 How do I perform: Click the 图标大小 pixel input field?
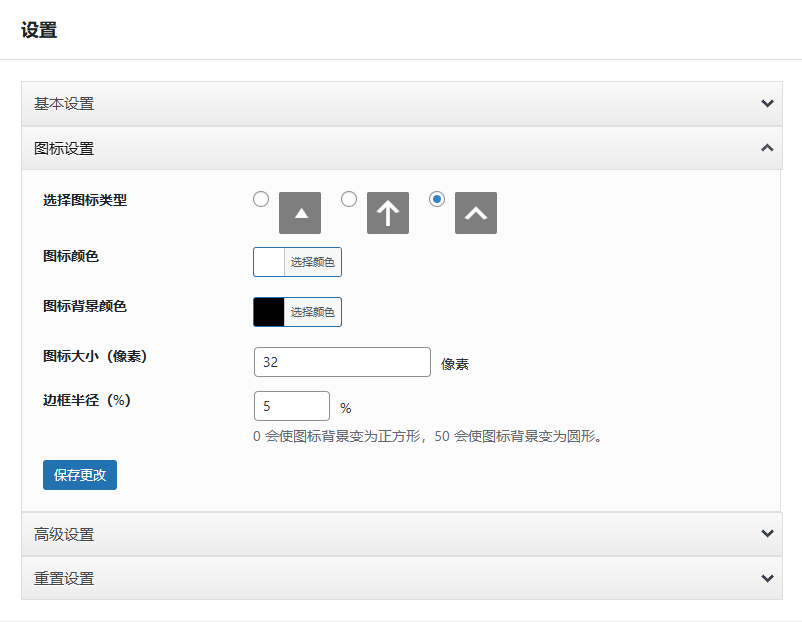click(342, 362)
